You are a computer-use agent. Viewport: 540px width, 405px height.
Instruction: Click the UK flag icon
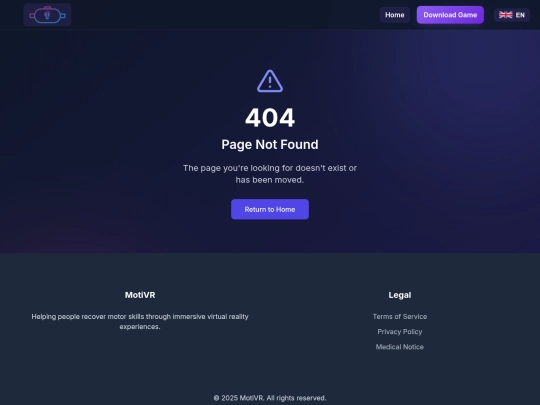point(506,15)
